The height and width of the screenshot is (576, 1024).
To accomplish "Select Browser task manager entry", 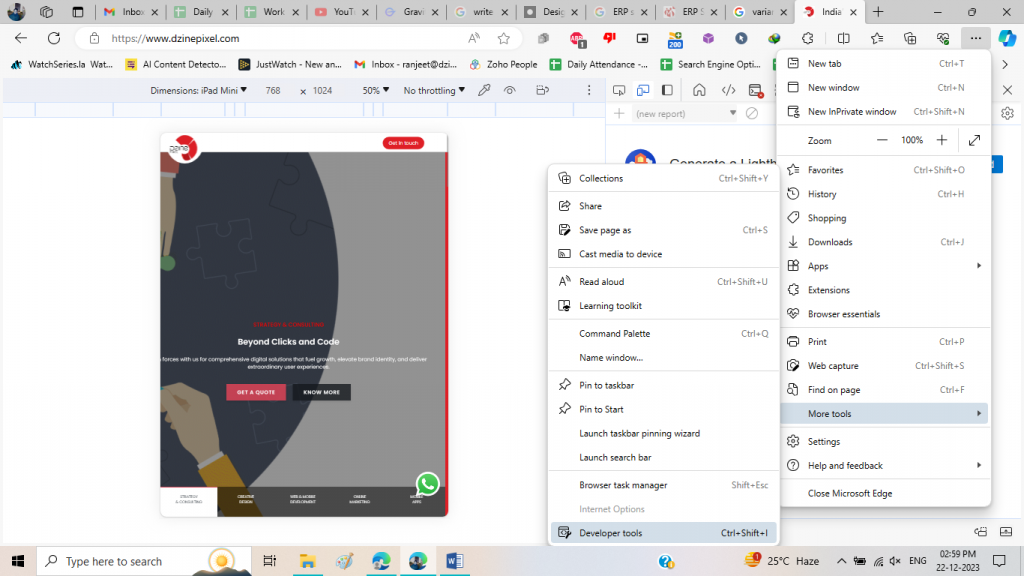I will [x=664, y=485].
